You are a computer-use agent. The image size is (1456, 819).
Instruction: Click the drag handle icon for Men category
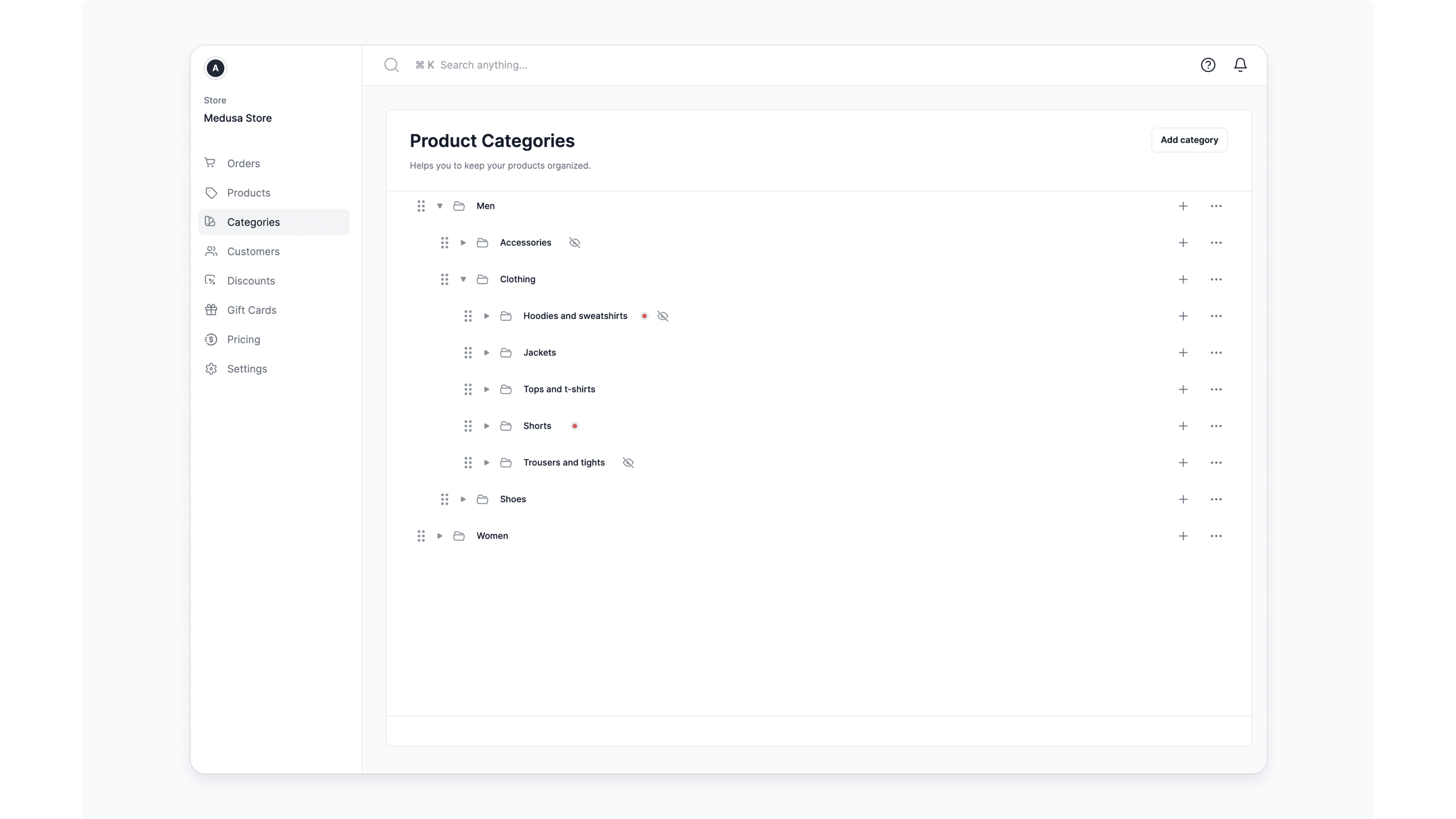[420, 205]
